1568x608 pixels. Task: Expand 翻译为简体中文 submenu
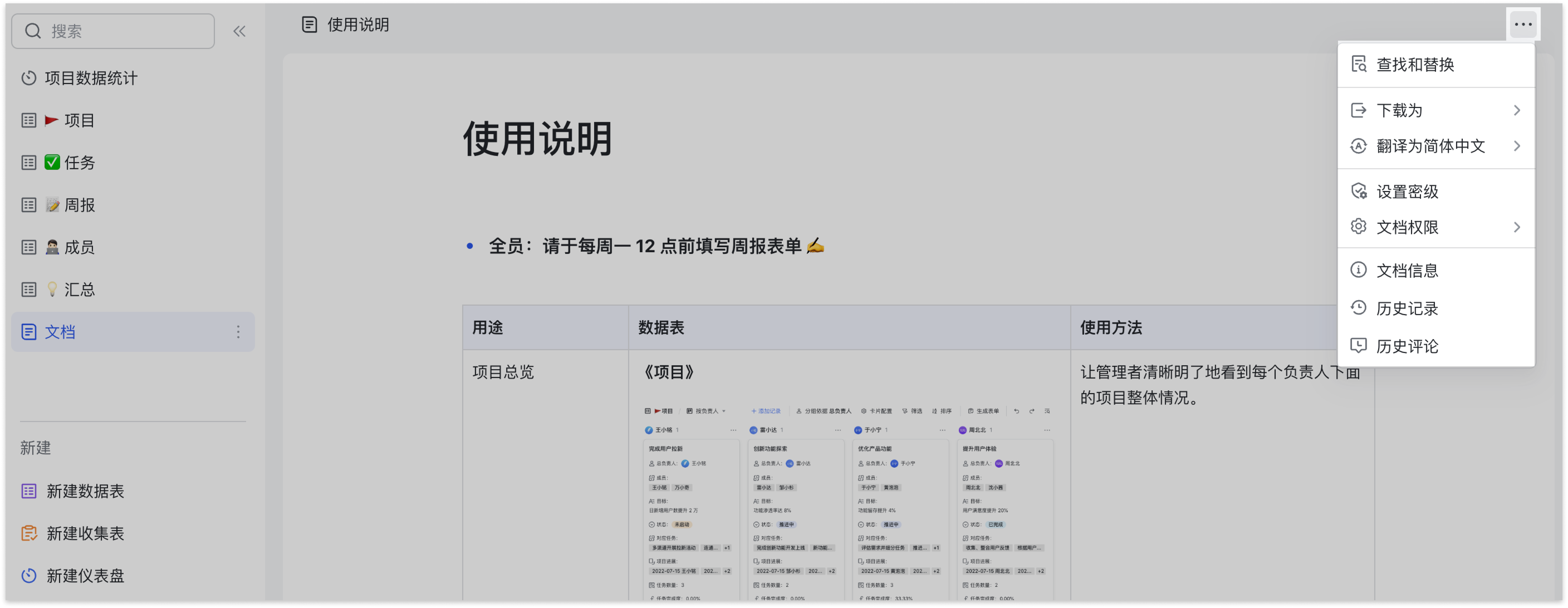point(1516,146)
